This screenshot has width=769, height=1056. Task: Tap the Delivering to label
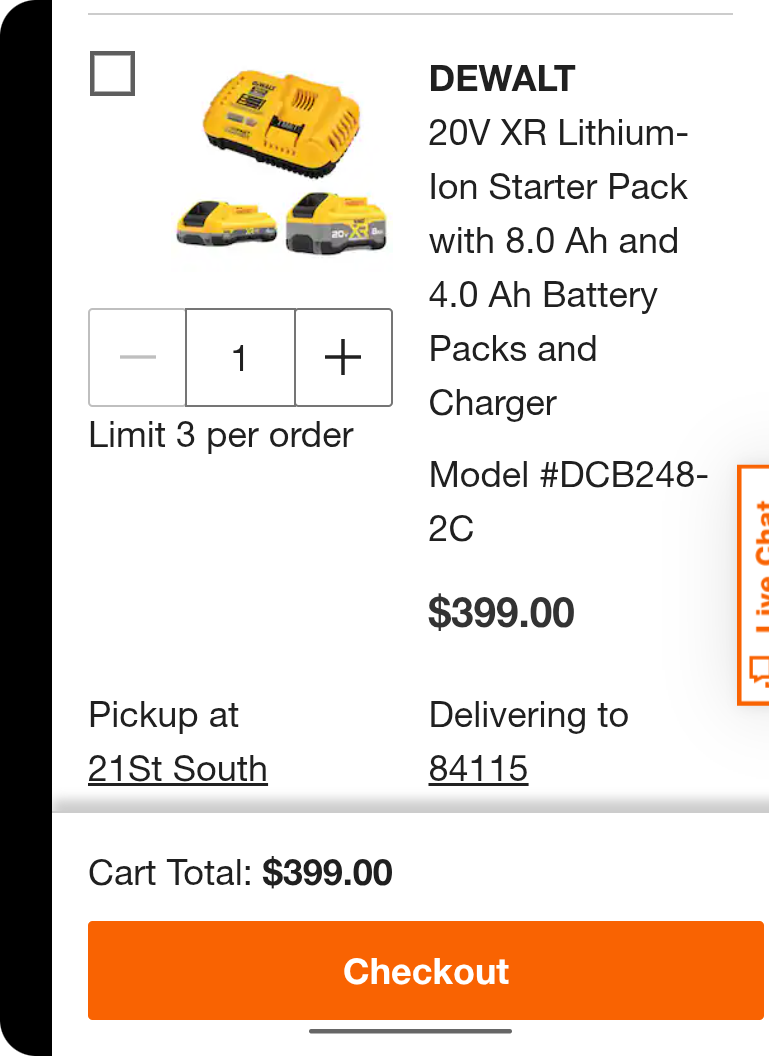tap(528, 715)
